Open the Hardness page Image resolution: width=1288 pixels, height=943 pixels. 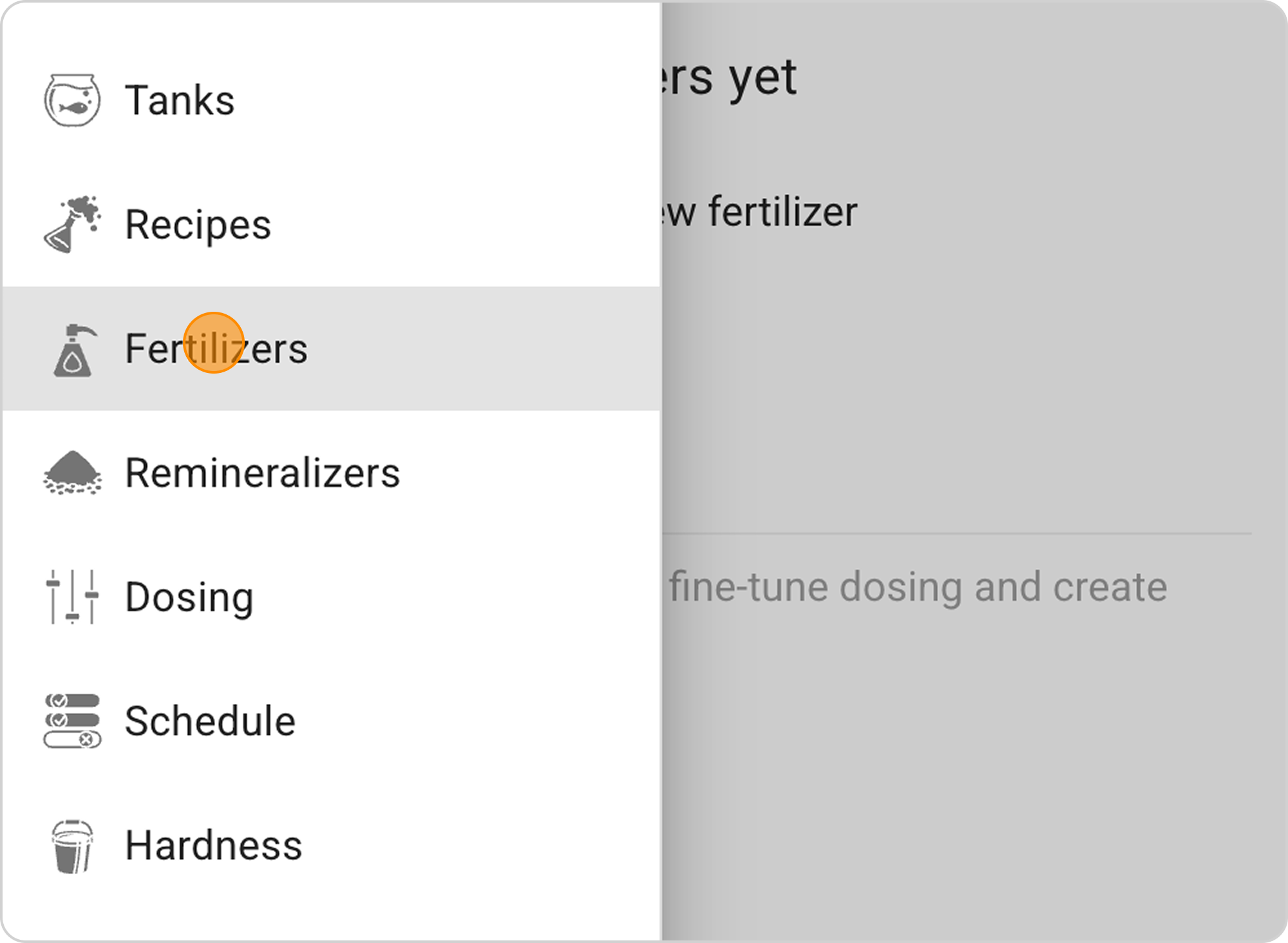[213, 845]
